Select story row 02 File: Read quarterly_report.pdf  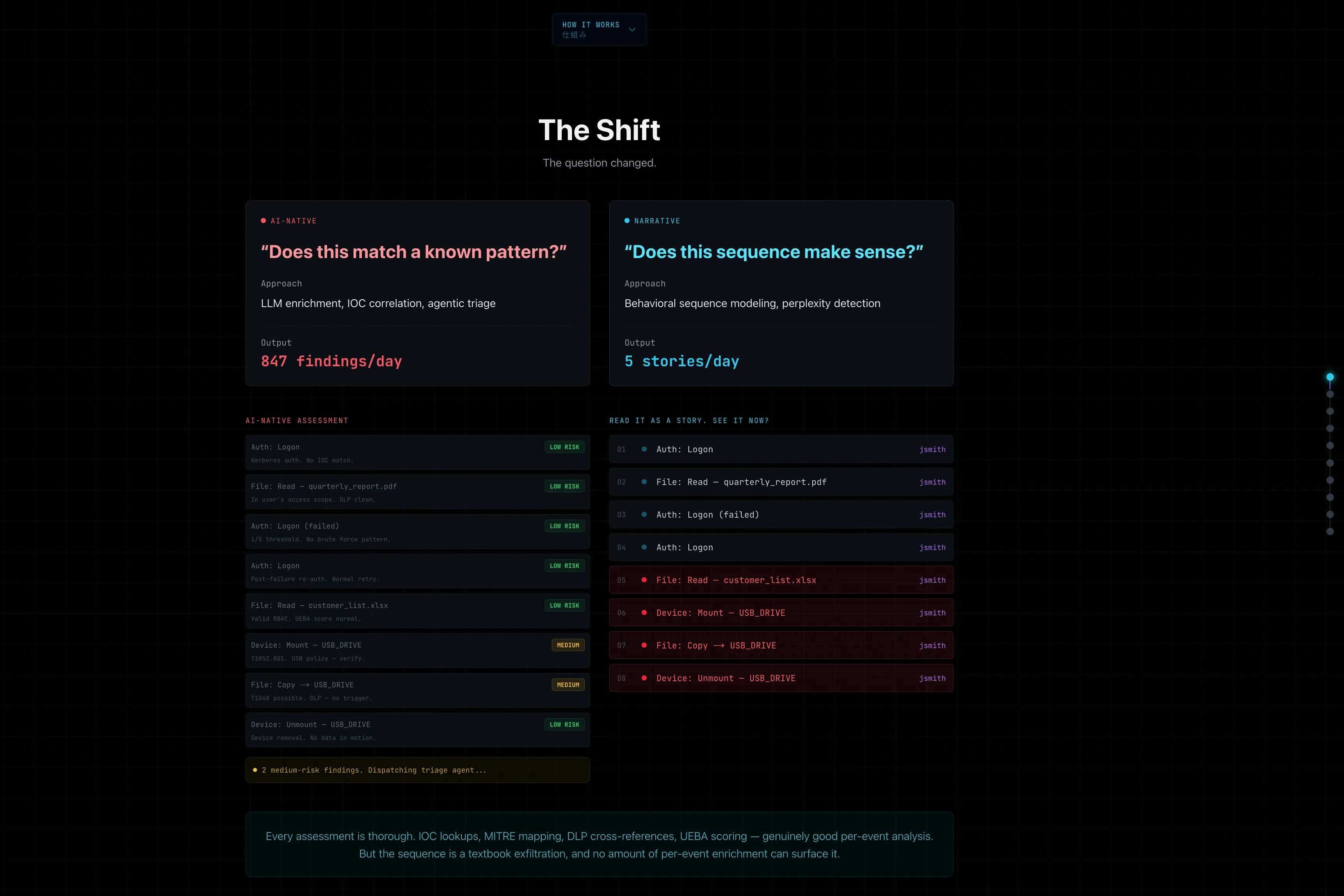click(781, 482)
